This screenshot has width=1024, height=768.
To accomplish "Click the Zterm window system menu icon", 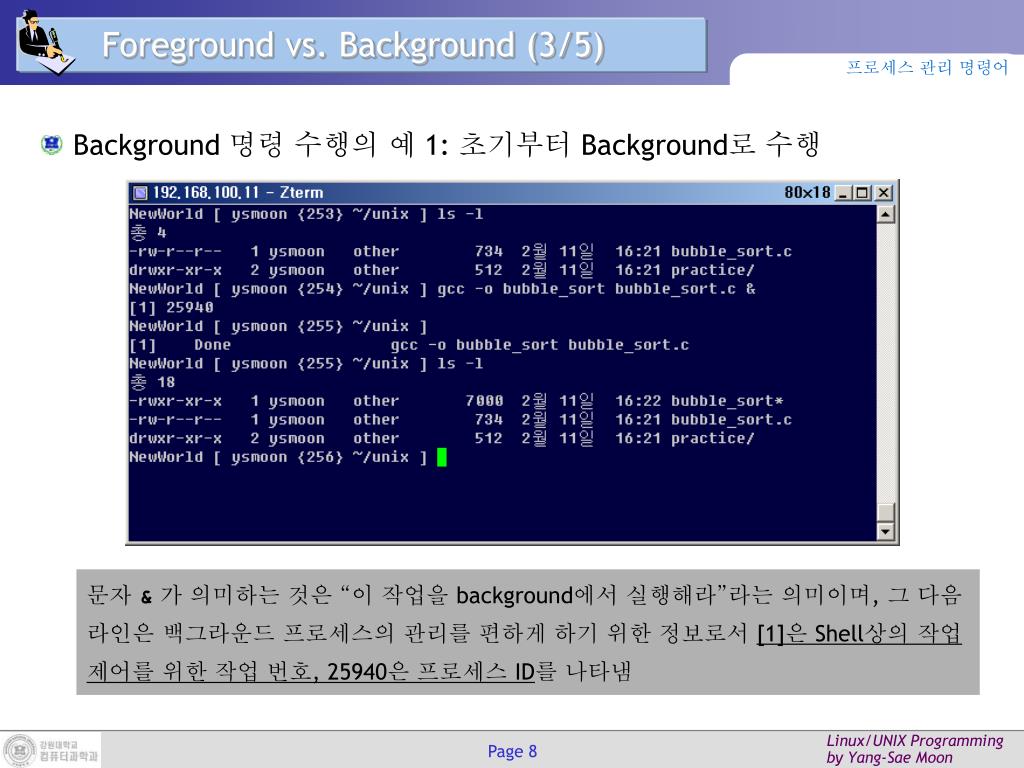I will pos(140,193).
